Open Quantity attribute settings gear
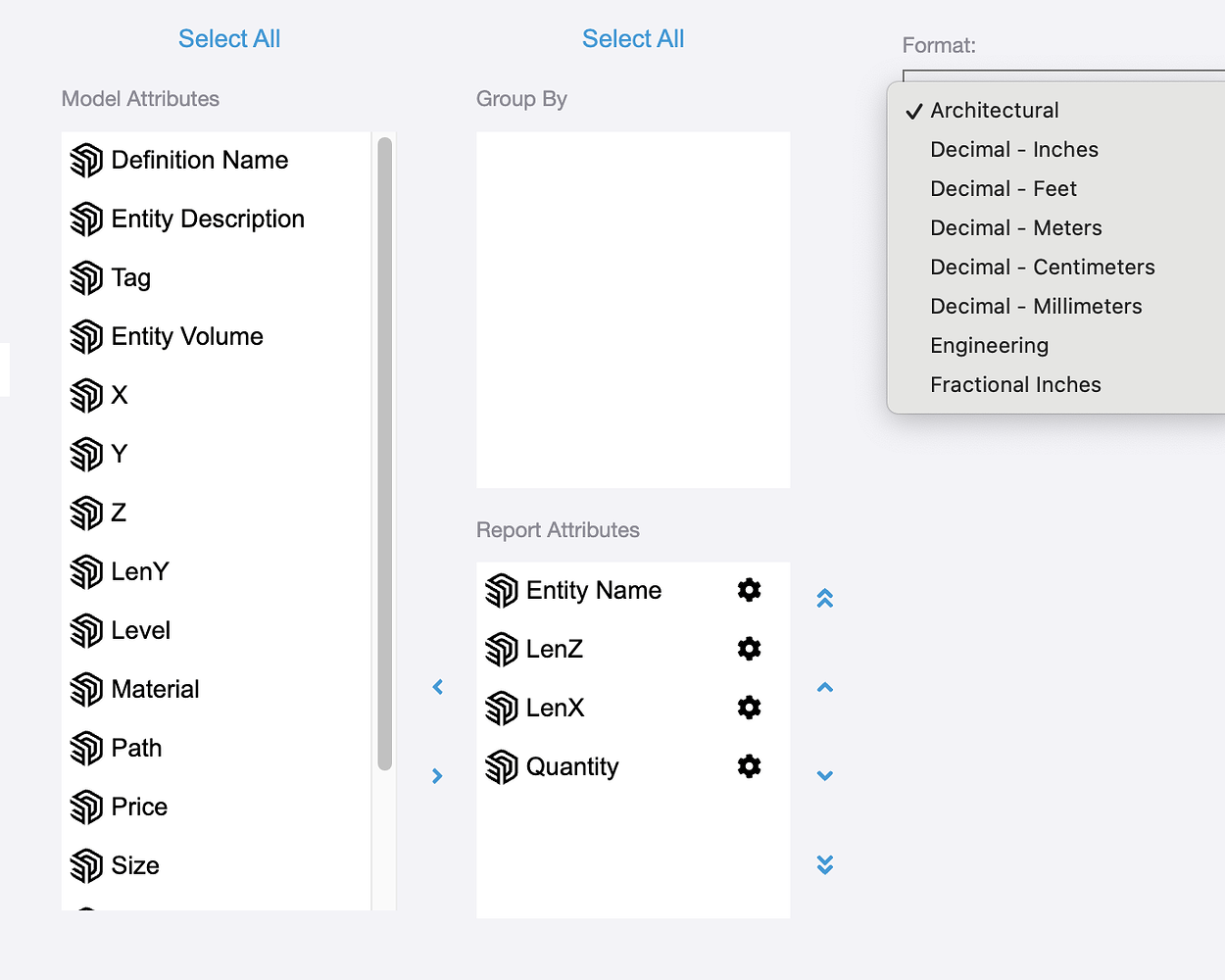The height and width of the screenshot is (980, 1225). (749, 766)
